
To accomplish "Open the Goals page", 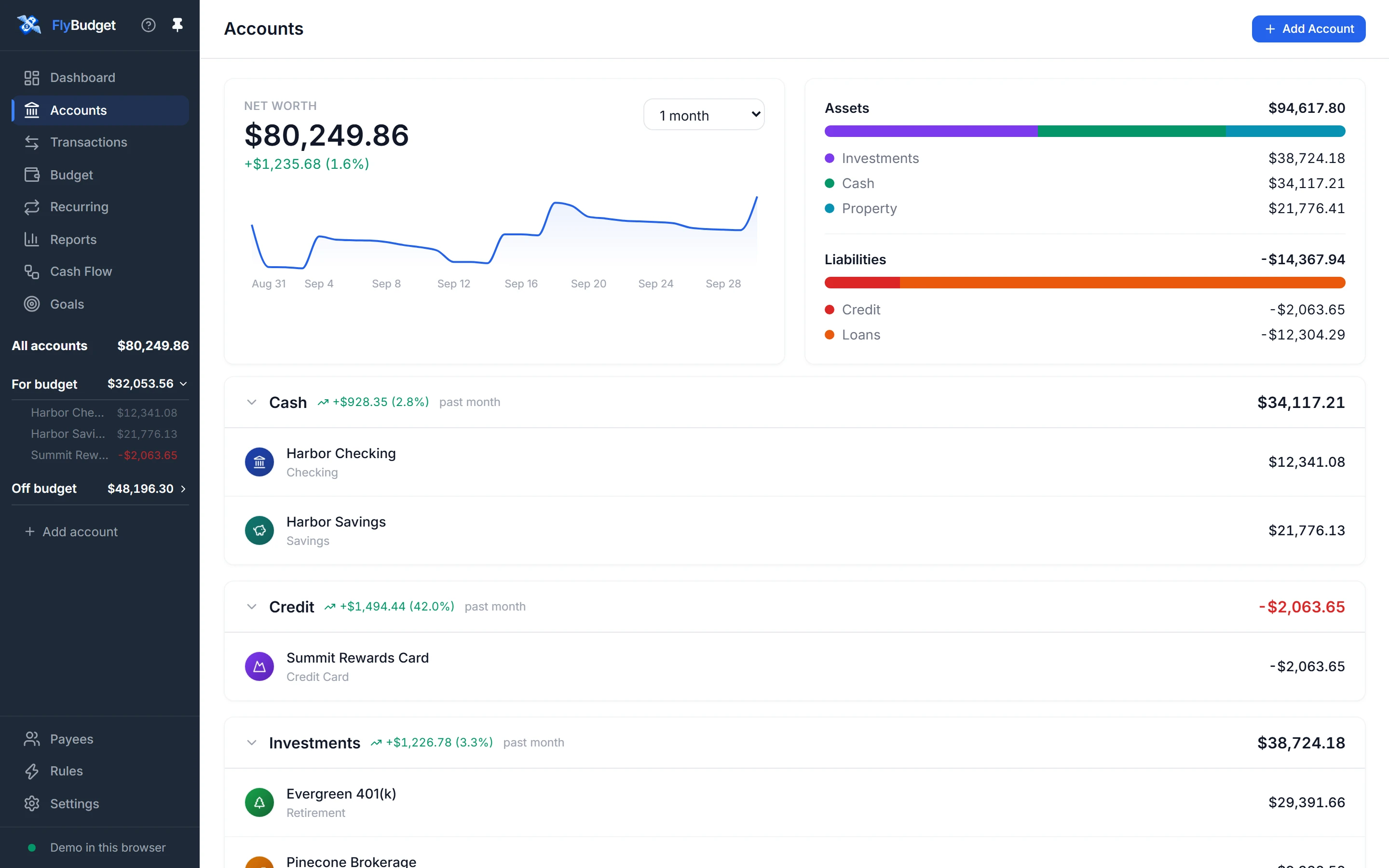I will click(100, 304).
